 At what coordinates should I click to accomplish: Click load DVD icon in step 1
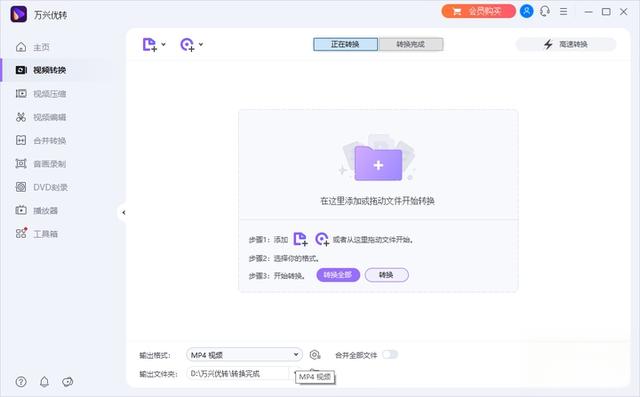(322, 239)
